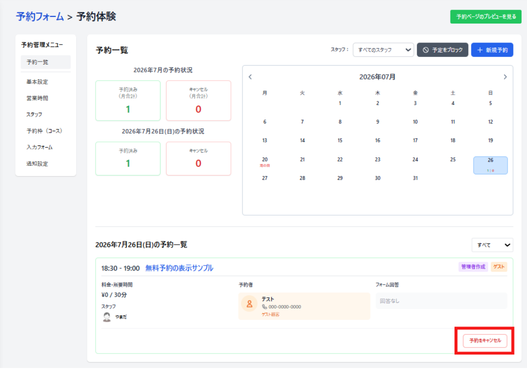Click the guest name テスト

(x=268, y=299)
